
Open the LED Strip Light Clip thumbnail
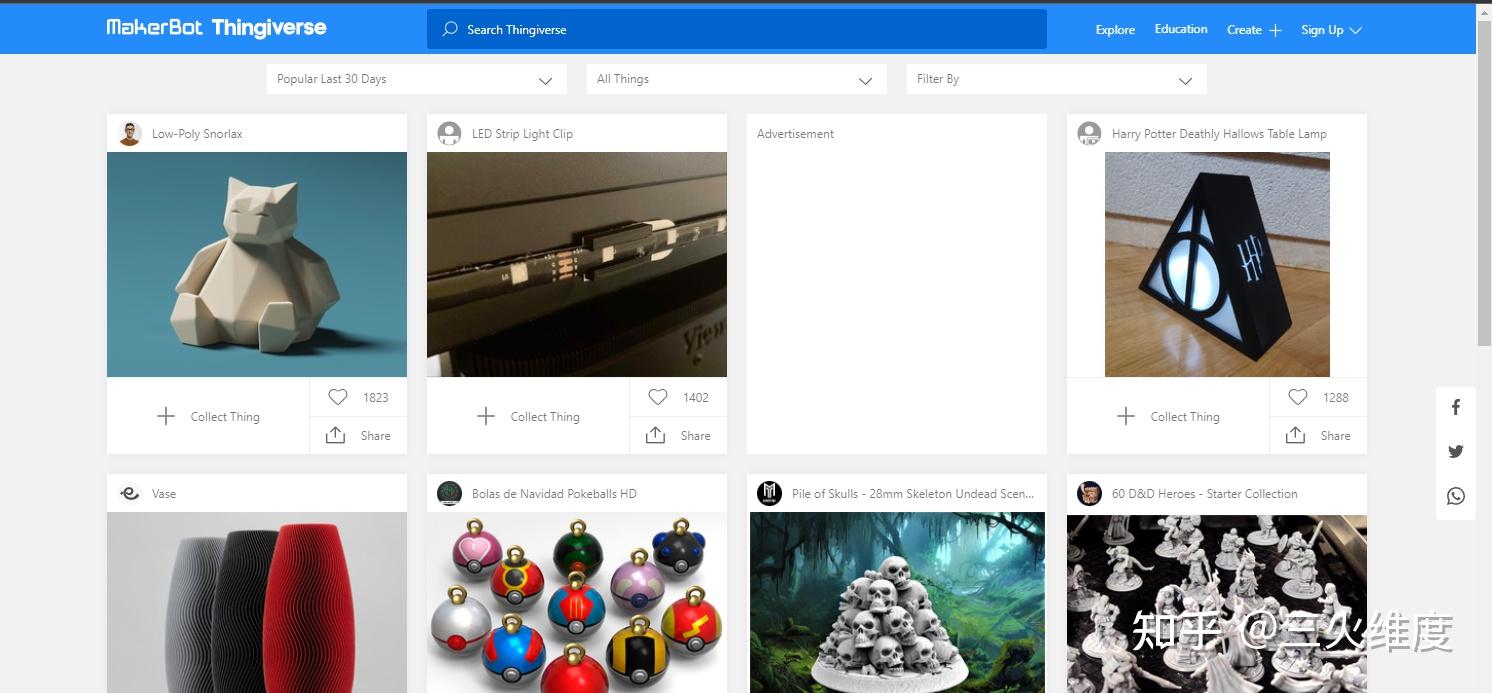pos(577,264)
